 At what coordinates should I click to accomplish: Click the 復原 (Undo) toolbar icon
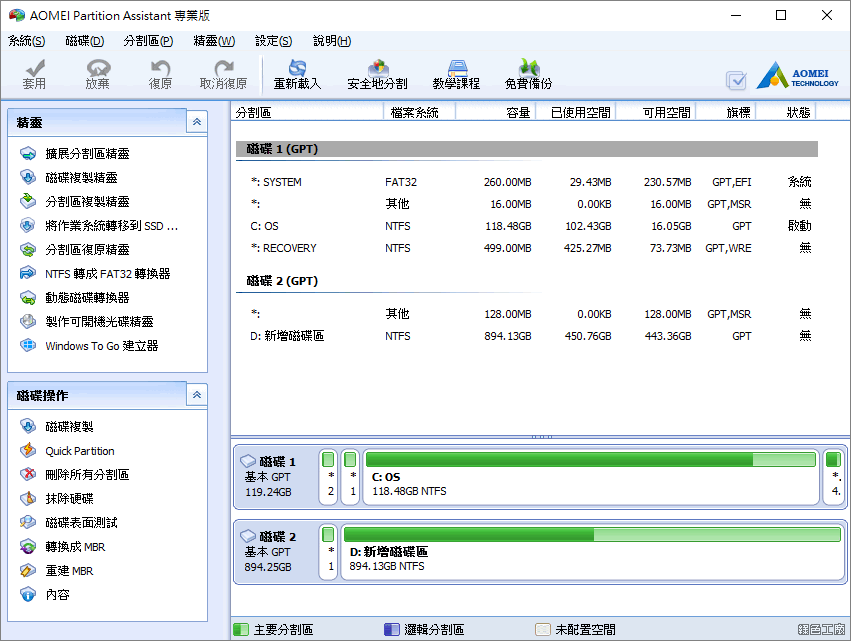coord(160,74)
